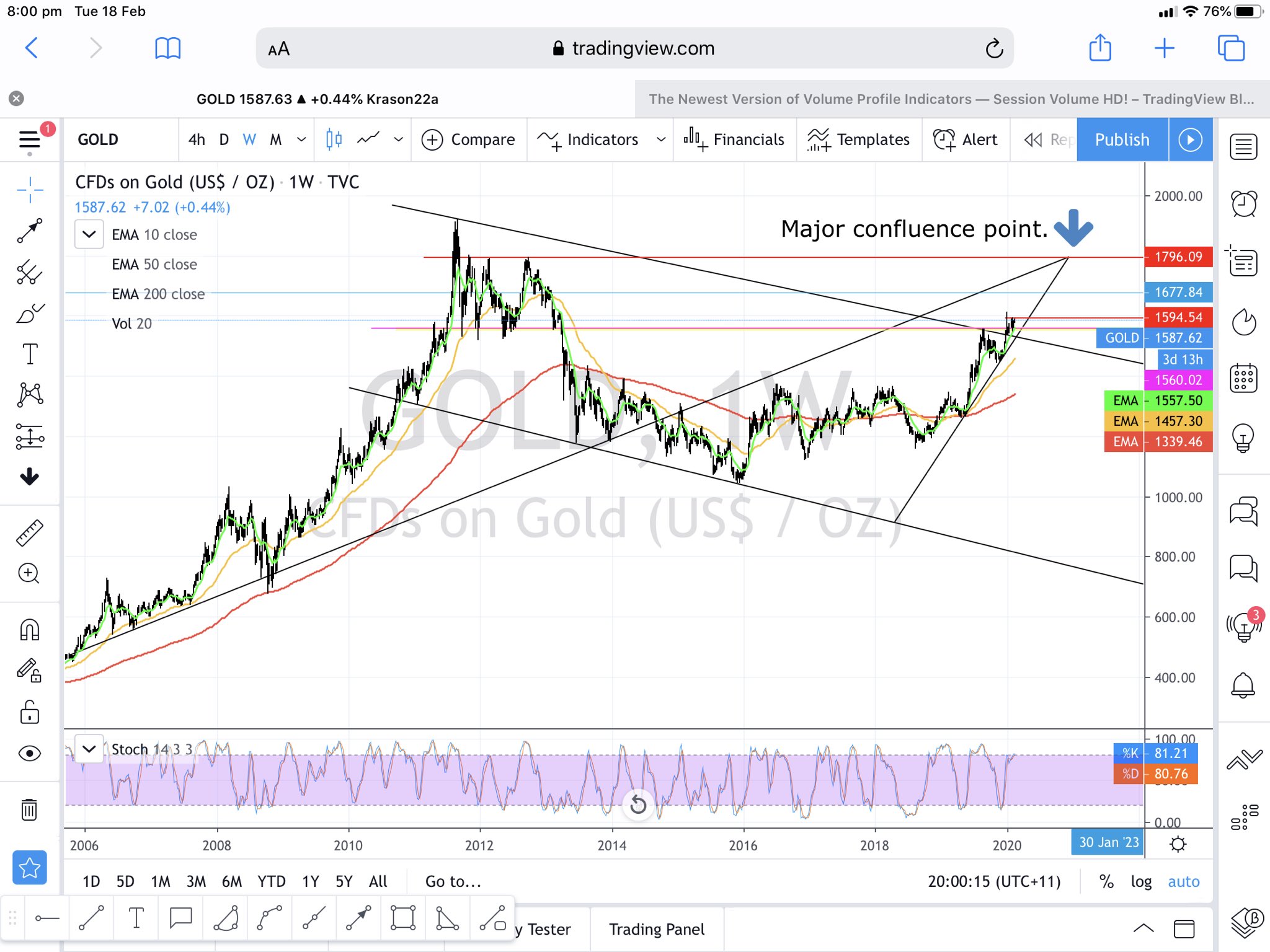Activate the measure ruler tool
This screenshot has height=952, width=1270.
(29, 532)
